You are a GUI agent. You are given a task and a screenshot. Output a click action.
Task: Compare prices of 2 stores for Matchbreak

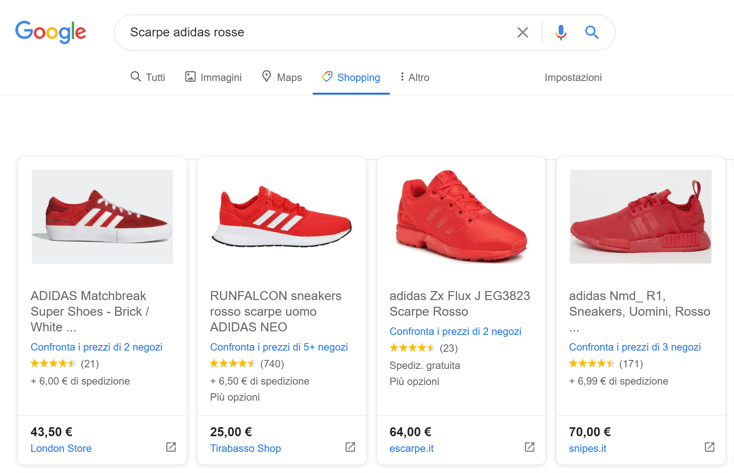tap(96, 347)
